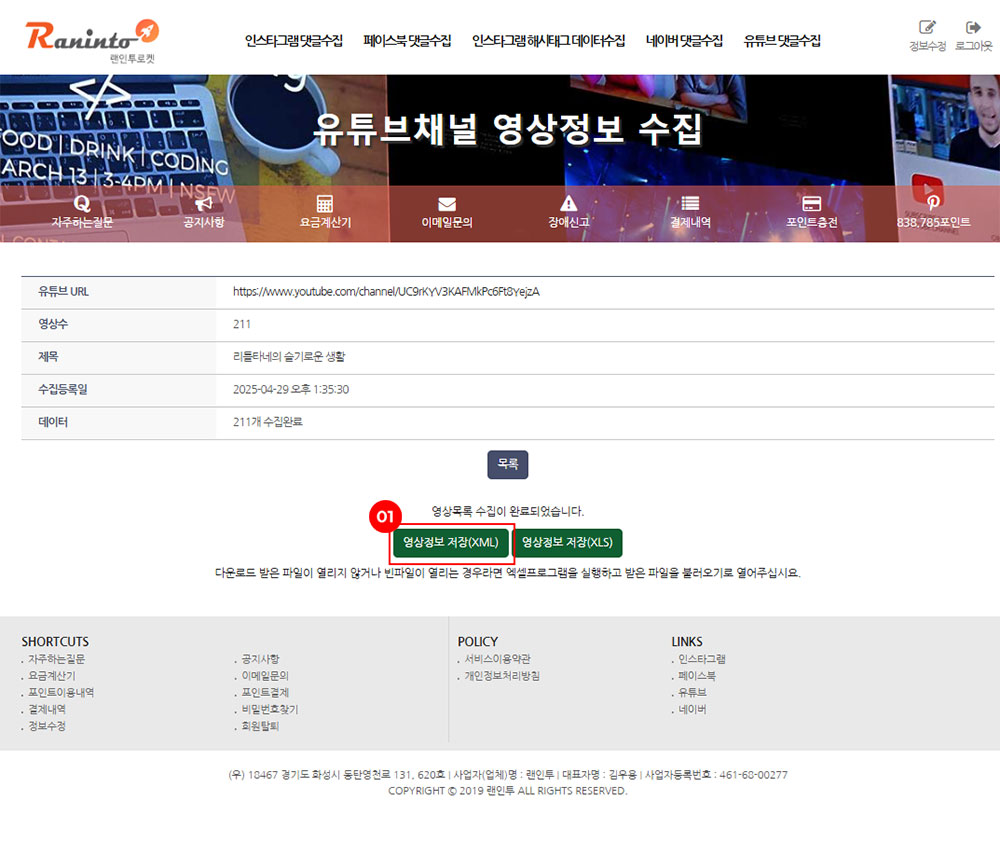1000x842 pixels.
Task: Click the YouTube channel URL text
Action: (x=386, y=292)
